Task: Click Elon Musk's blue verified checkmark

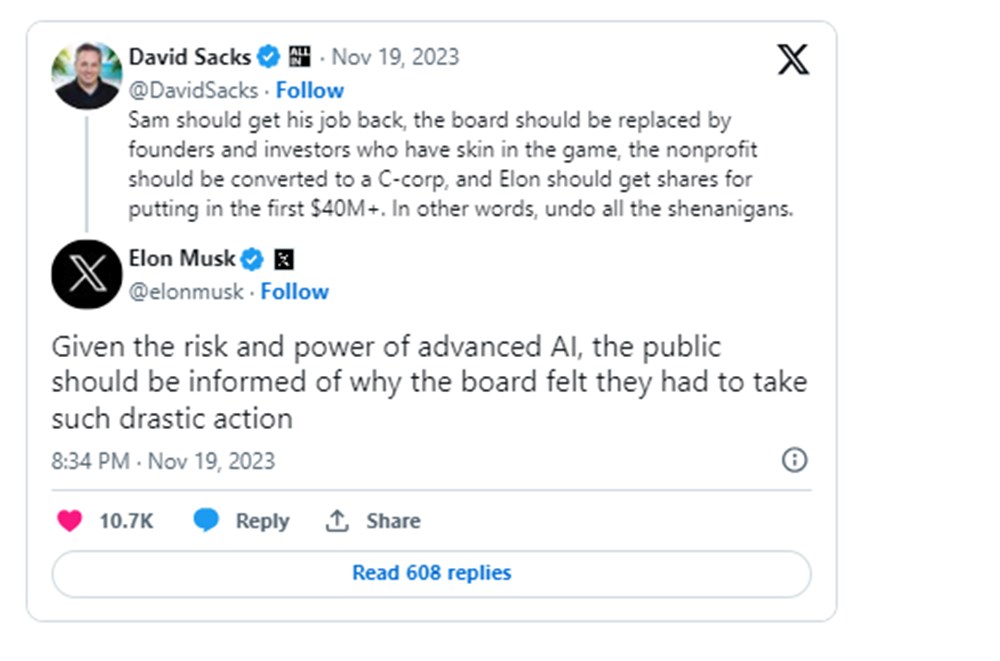Action: 251,258
